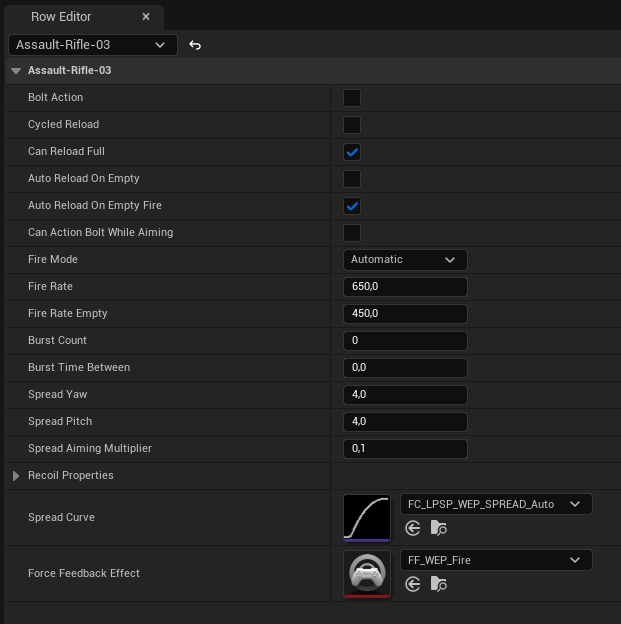This screenshot has width=621, height=624.
Task: Toggle the Cycled Reload checkbox
Action: coord(352,125)
